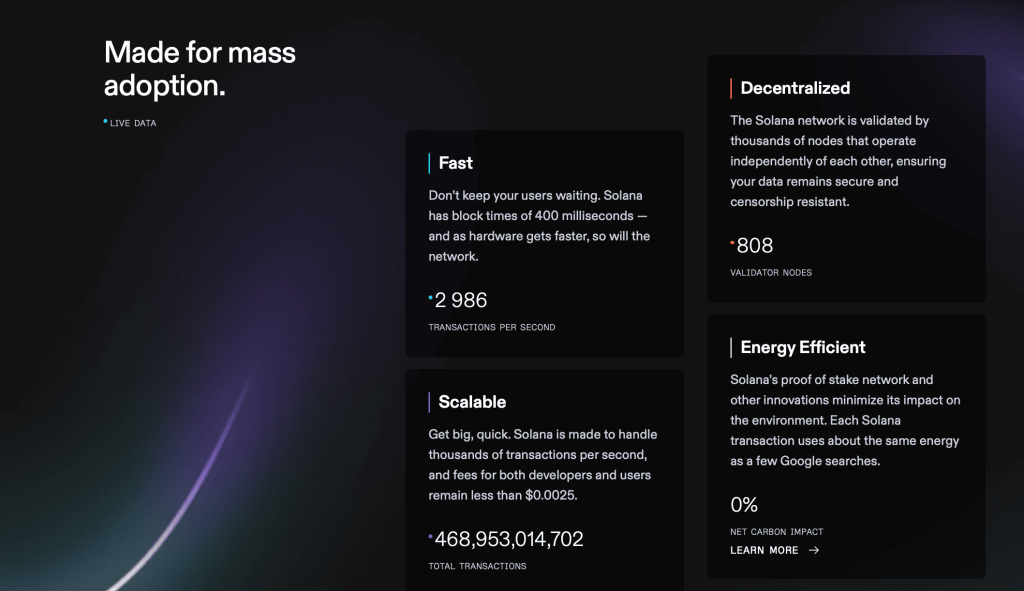Click the dot beside 2 986 value
1024x591 pixels.
431,297
